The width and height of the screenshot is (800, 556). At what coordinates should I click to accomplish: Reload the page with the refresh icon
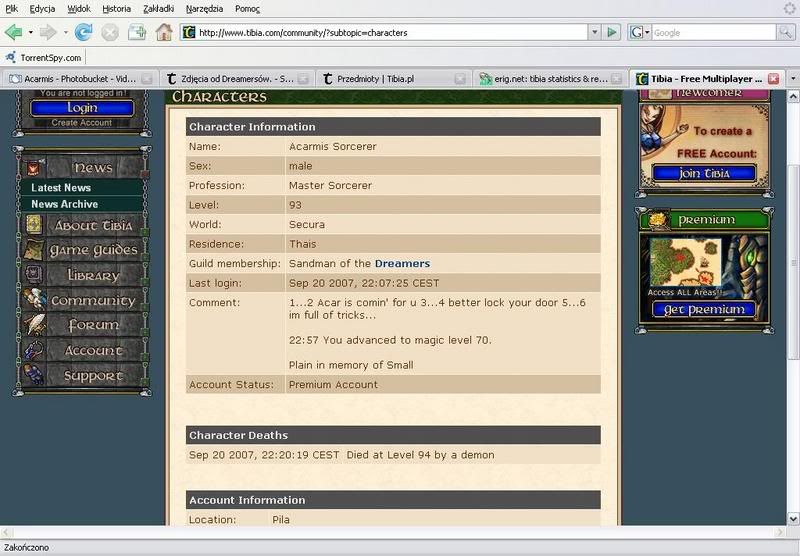(83, 33)
